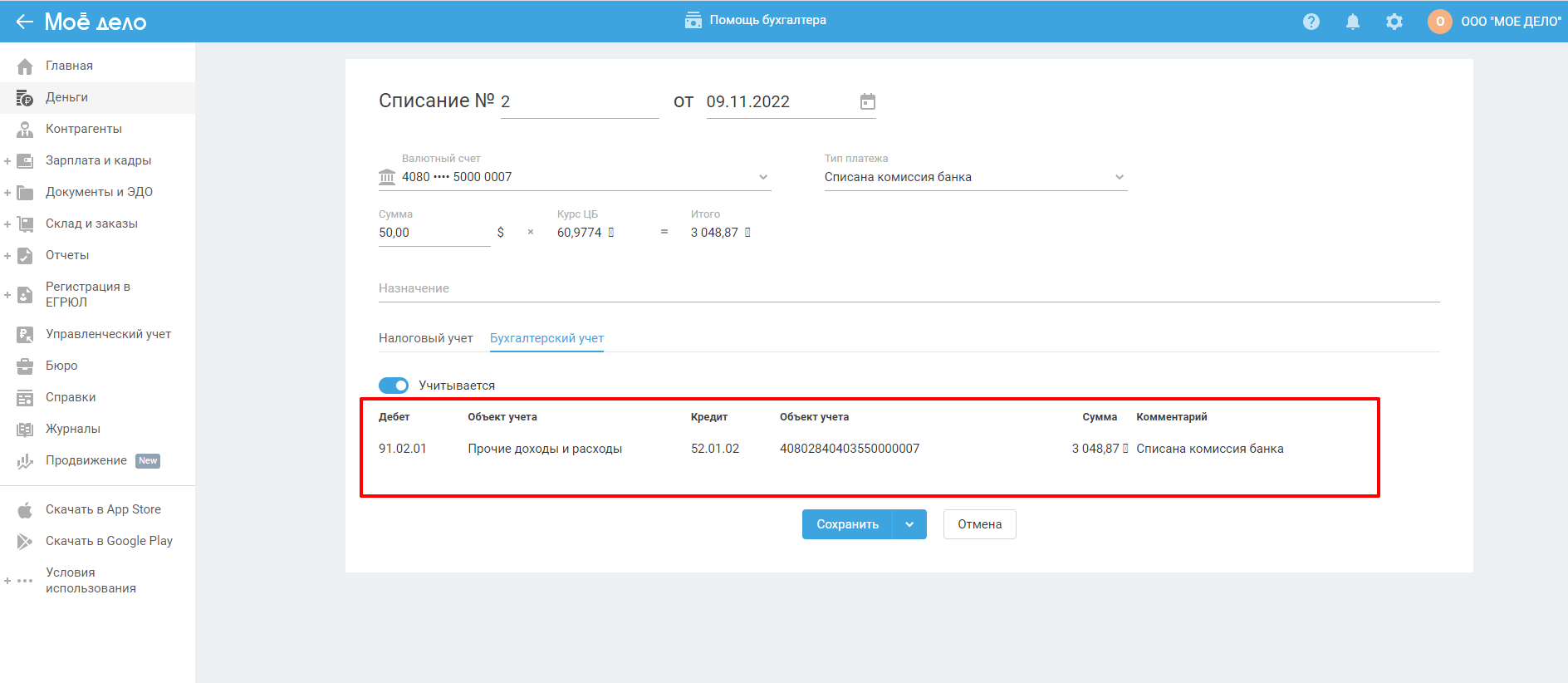Click the Помощь бухгалтера header icon
This screenshot has height=683, width=1568.
click(693, 20)
